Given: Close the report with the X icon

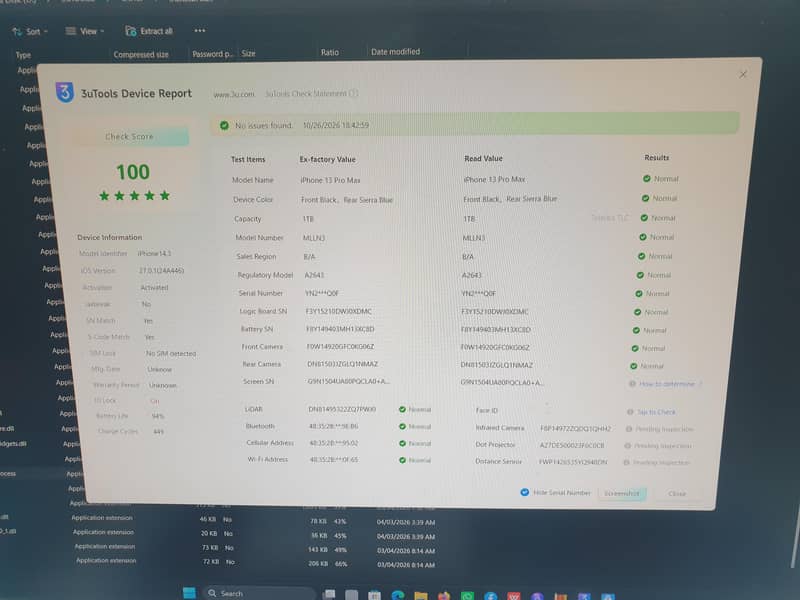Looking at the screenshot, I should 743,74.
